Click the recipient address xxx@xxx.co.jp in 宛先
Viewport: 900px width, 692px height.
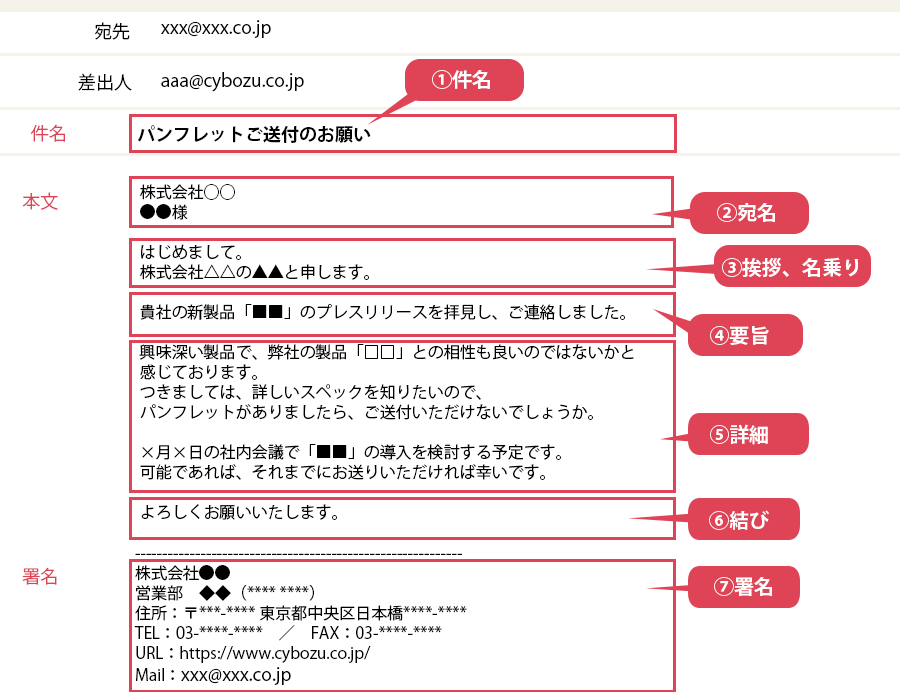pyautogui.click(x=215, y=29)
